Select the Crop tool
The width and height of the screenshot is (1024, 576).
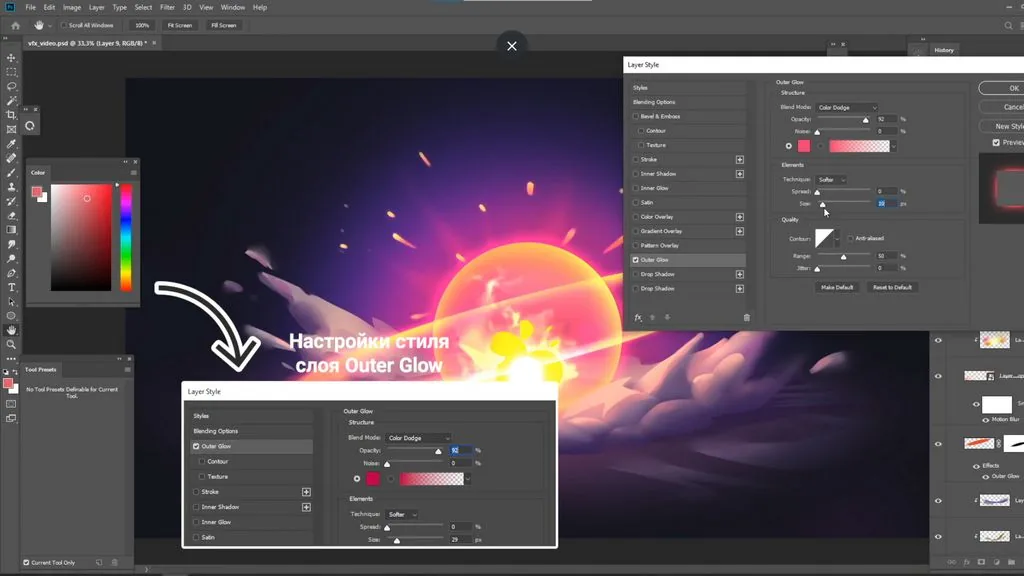coord(11,115)
